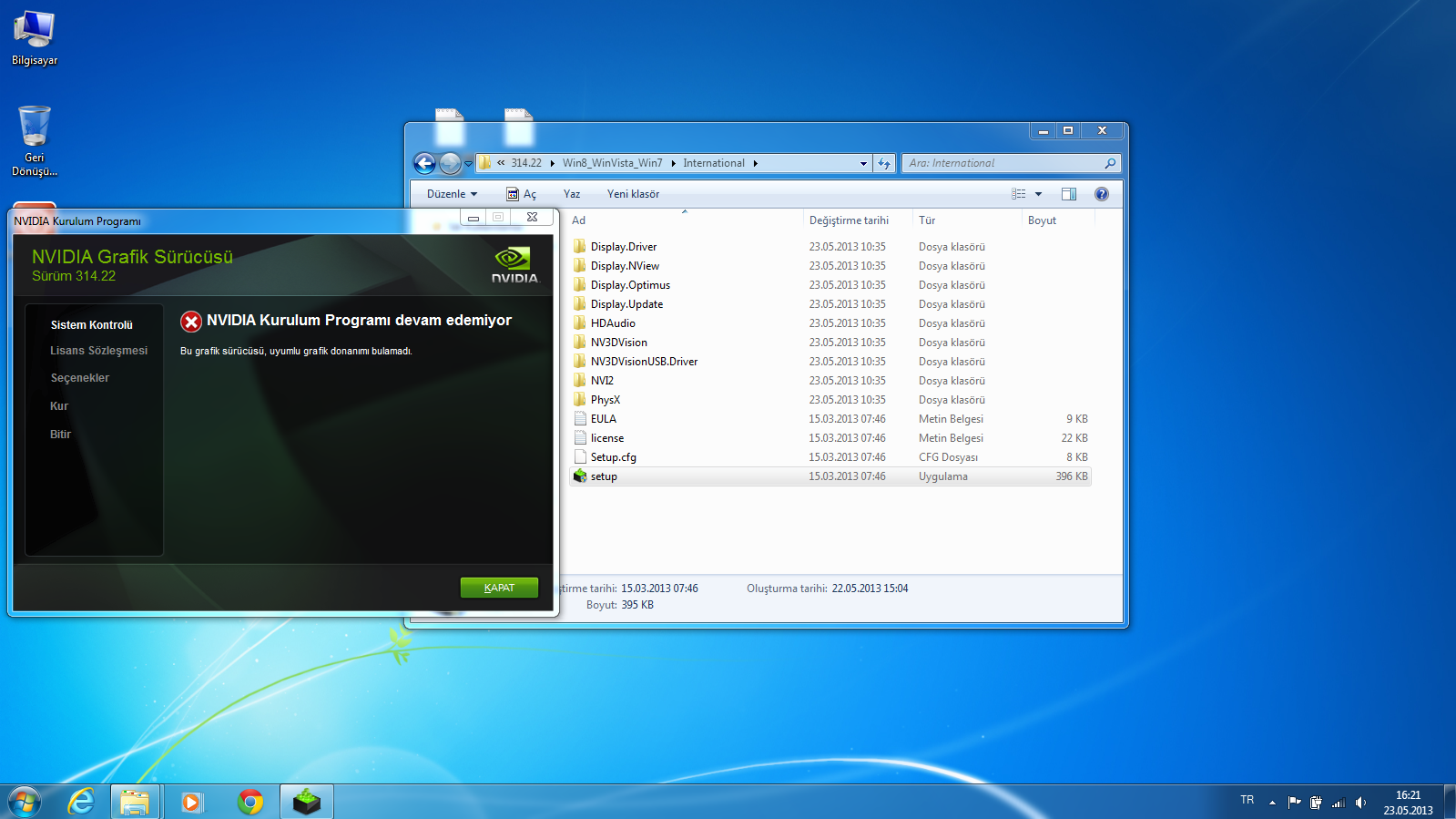Toggle the preview pane icon

point(1069,194)
